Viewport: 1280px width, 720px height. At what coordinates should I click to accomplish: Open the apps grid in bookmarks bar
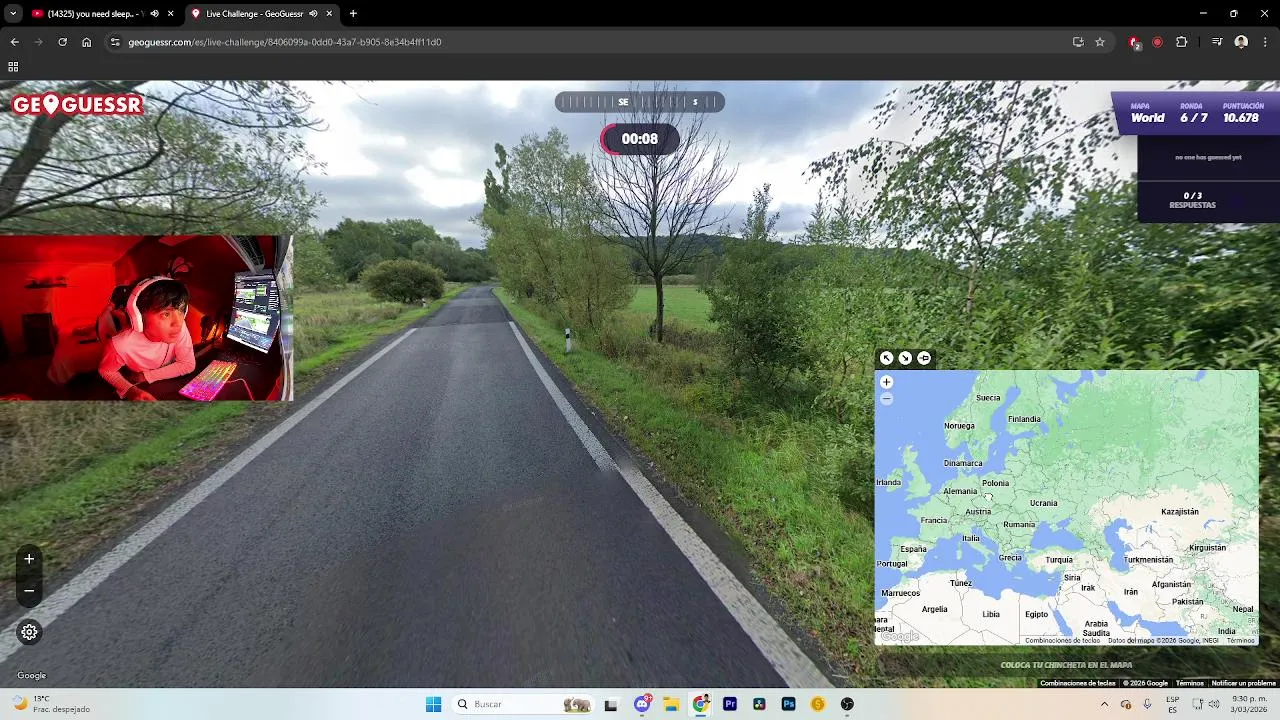tap(13, 67)
